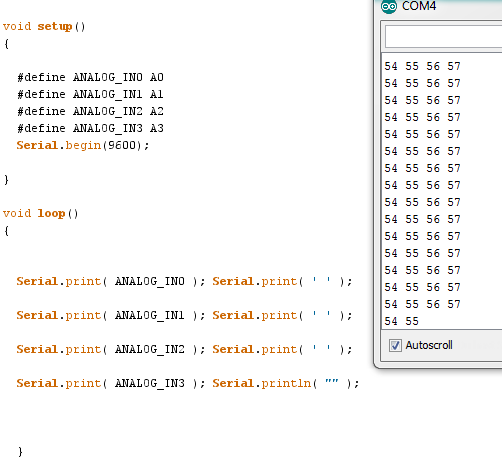502x472 pixels.
Task: Click 'Serial.print( ANALOG_IN3 );' statement
Action: coord(111,383)
